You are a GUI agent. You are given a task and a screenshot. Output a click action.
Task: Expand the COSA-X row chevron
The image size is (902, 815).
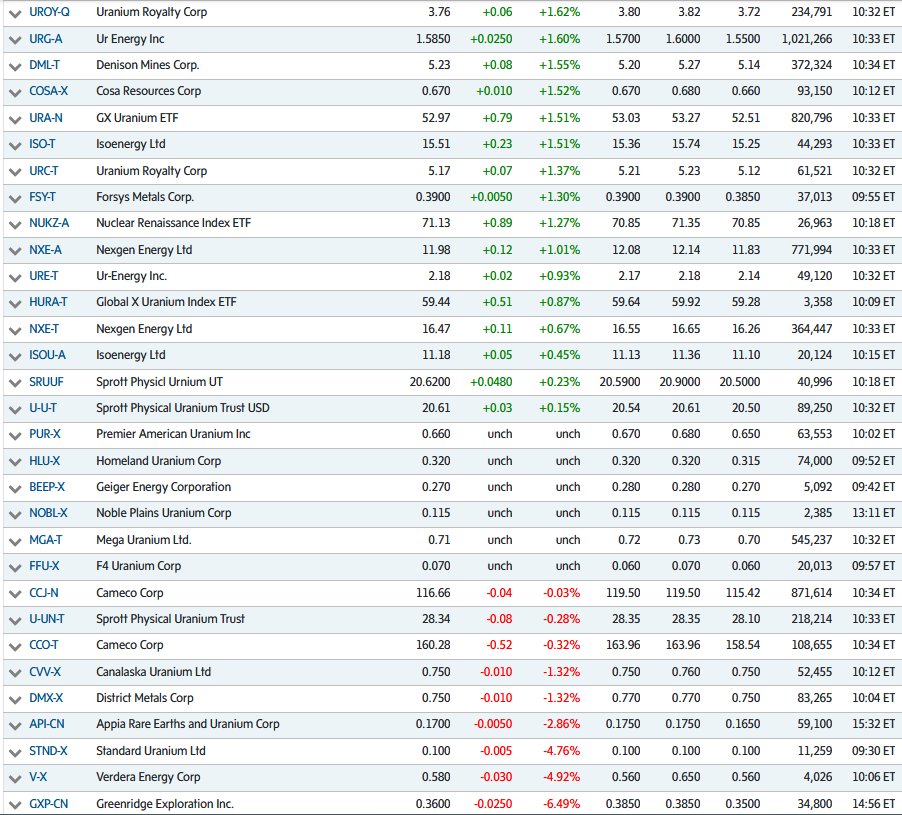coord(15,91)
